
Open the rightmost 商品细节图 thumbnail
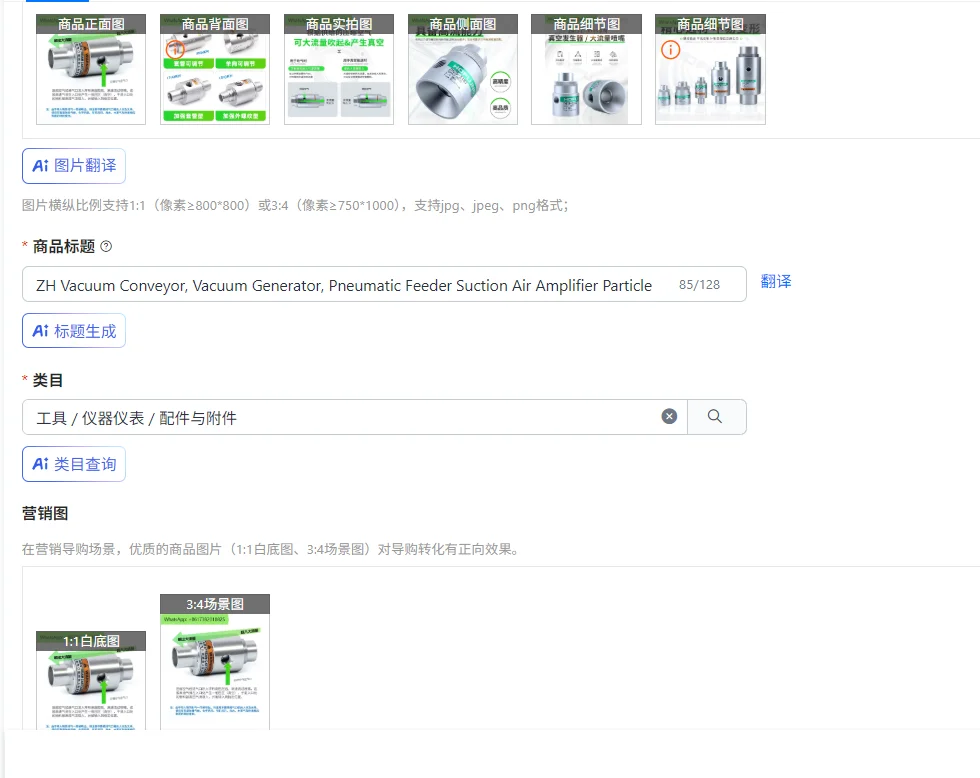click(x=710, y=68)
